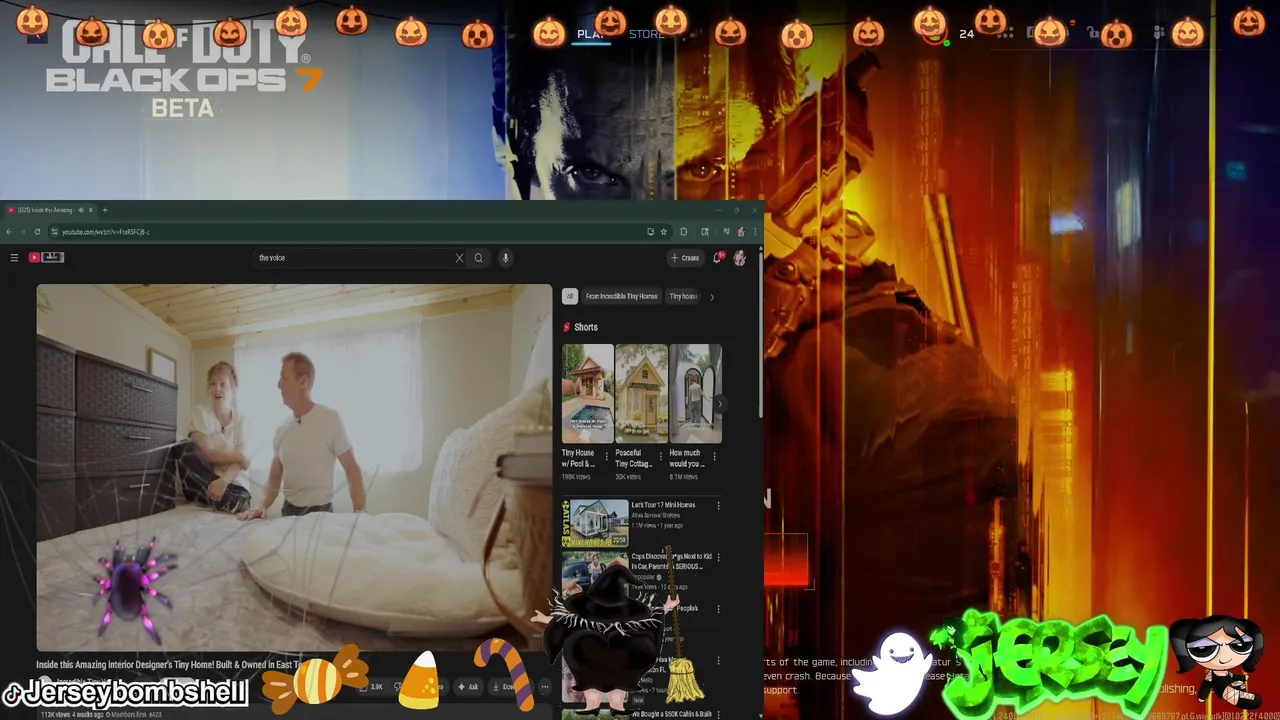The height and width of the screenshot is (720, 1280).
Task: Open options for Let's Tour 17 Mini Homes
Action: (x=718, y=506)
